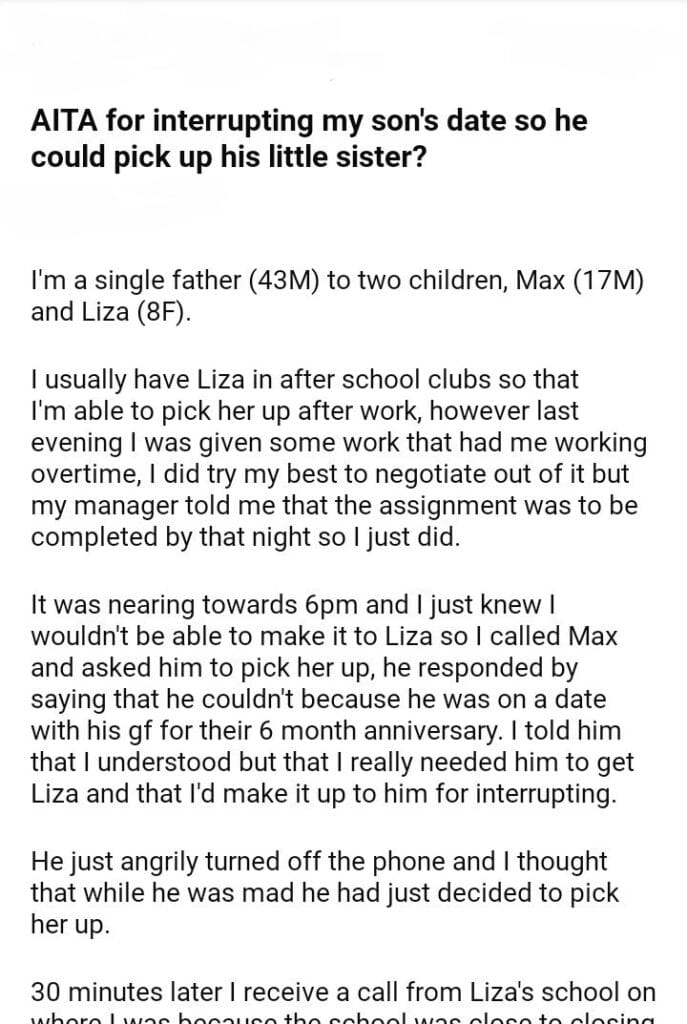Click the line "I usually have Liza in after school clubs"

coord(305,381)
